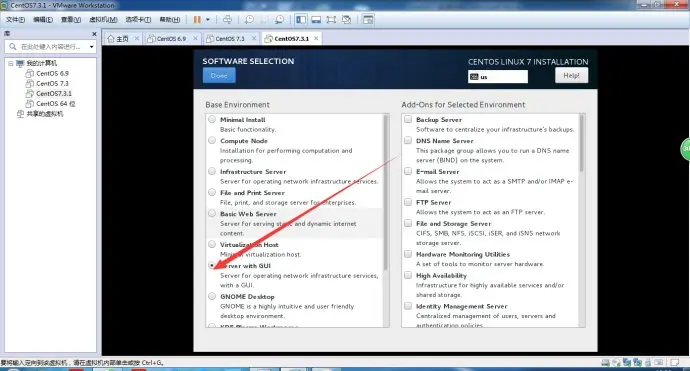The image size is (690, 371).
Task: Close the library panel
Action: (94, 34)
